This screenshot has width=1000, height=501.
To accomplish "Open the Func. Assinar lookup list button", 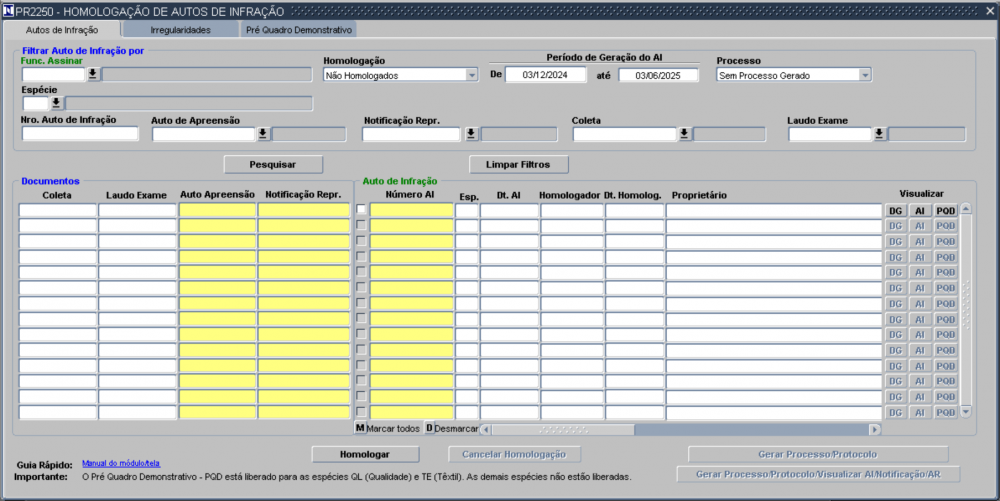I will pyautogui.click(x=93, y=74).
